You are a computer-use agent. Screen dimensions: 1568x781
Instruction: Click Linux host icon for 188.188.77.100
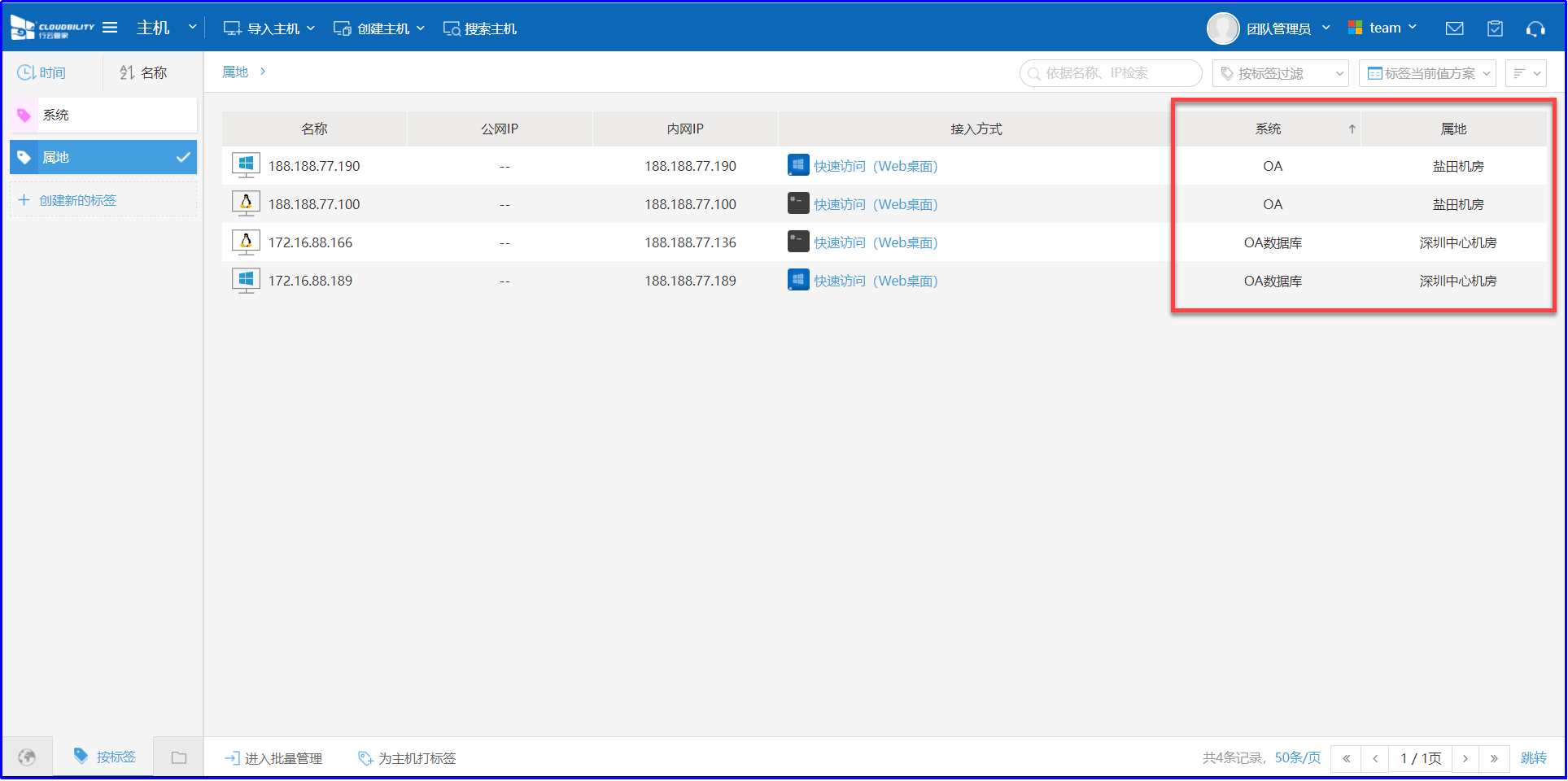(x=246, y=203)
